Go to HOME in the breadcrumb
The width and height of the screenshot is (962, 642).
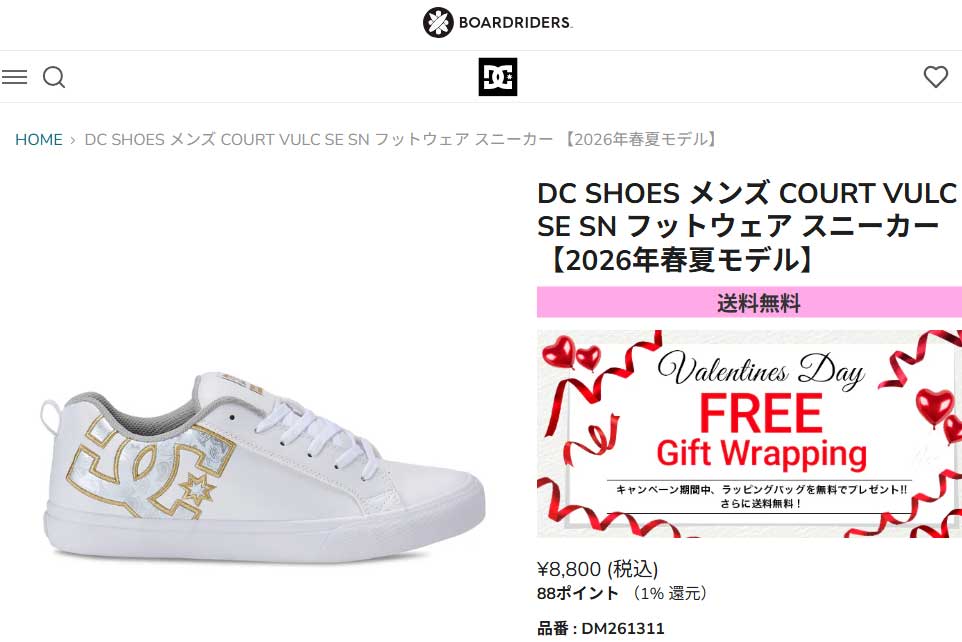click(39, 139)
